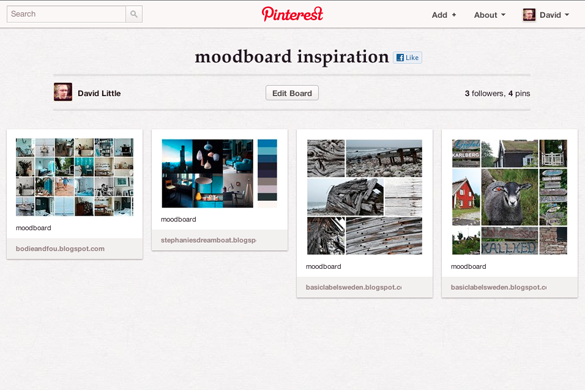Open the David account dropdown
The height and width of the screenshot is (390, 585).
click(554, 15)
